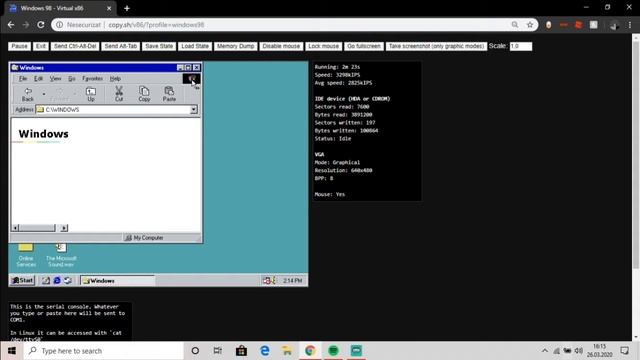The height and width of the screenshot is (360, 640).
Task: Click the serial console text area
Action: pyautogui.click(x=70, y=322)
